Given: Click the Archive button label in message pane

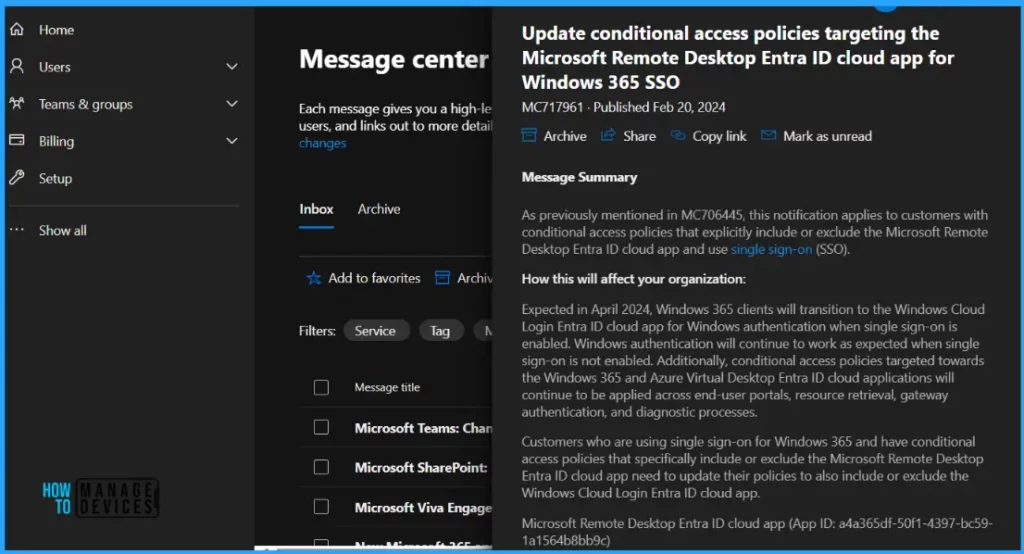Looking at the screenshot, I should (565, 136).
